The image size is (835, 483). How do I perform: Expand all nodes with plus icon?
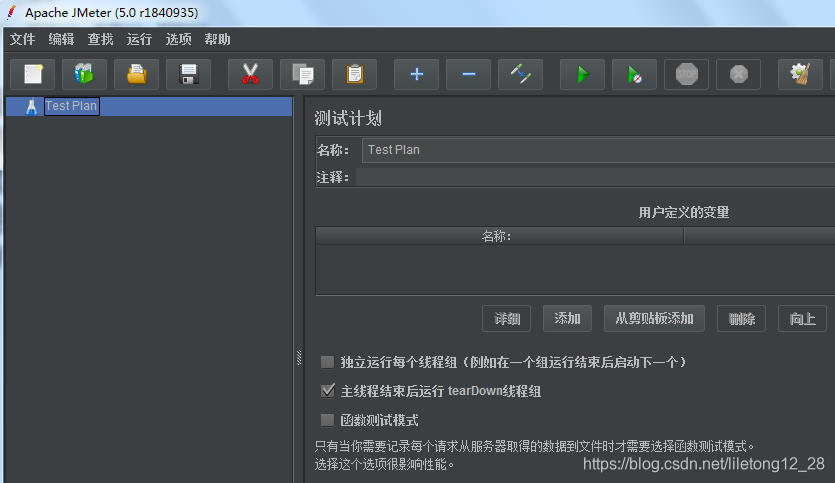pyautogui.click(x=416, y=74)
